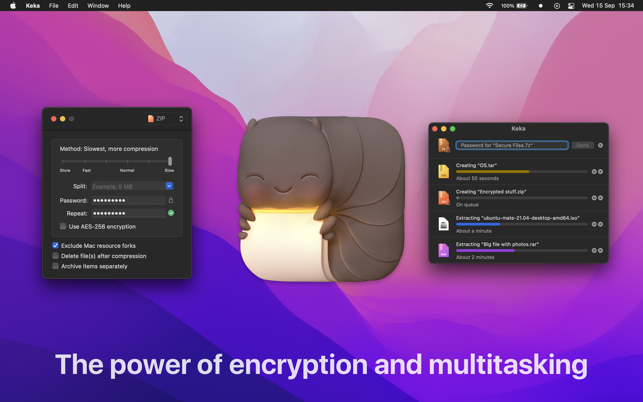
Task: Click the "About 50 seconds" status text
Action: click(477, 178)
